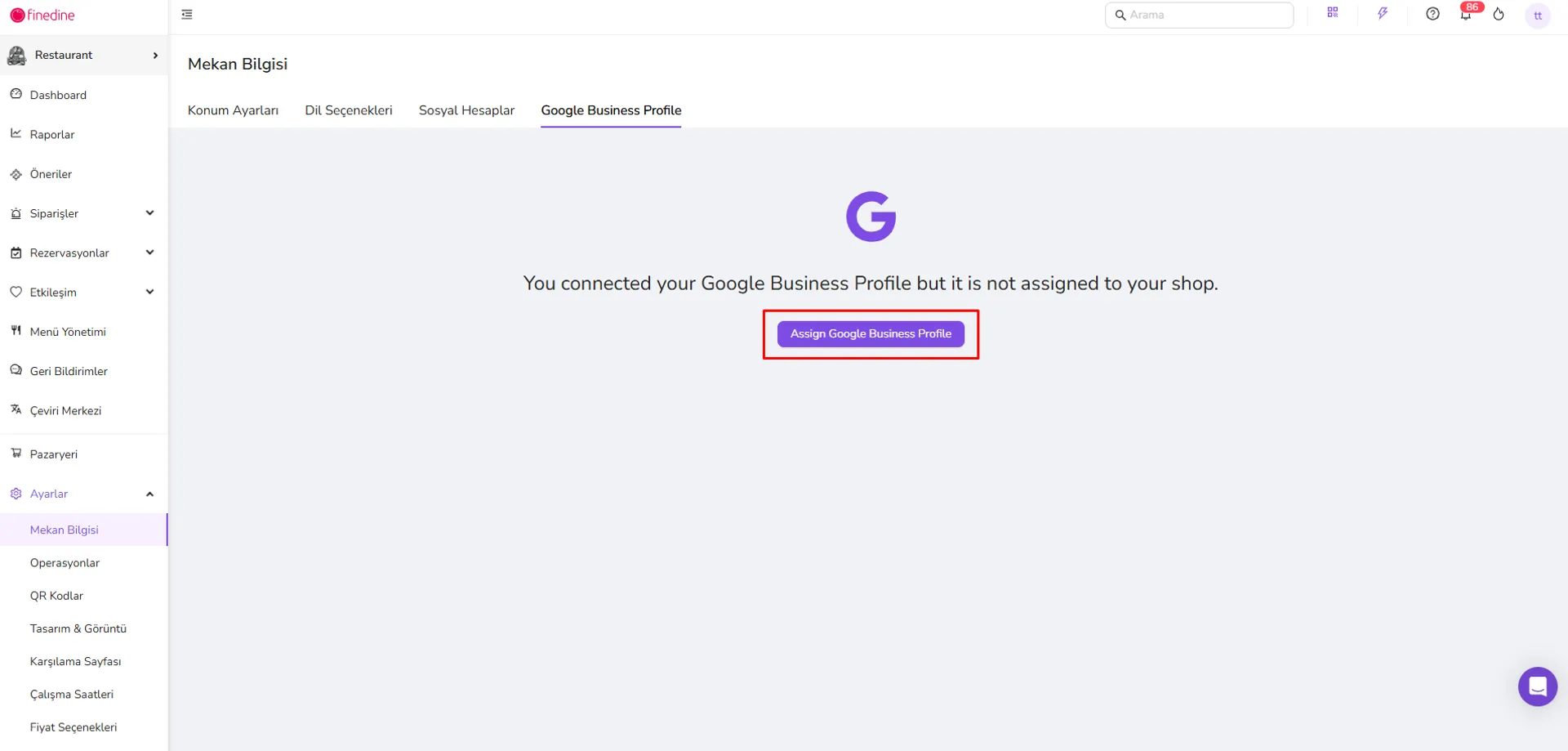Screen dimensions: 1568x751
Task: Click the Geri Bildirimler chat icon
Action: [x=16, y=370]
